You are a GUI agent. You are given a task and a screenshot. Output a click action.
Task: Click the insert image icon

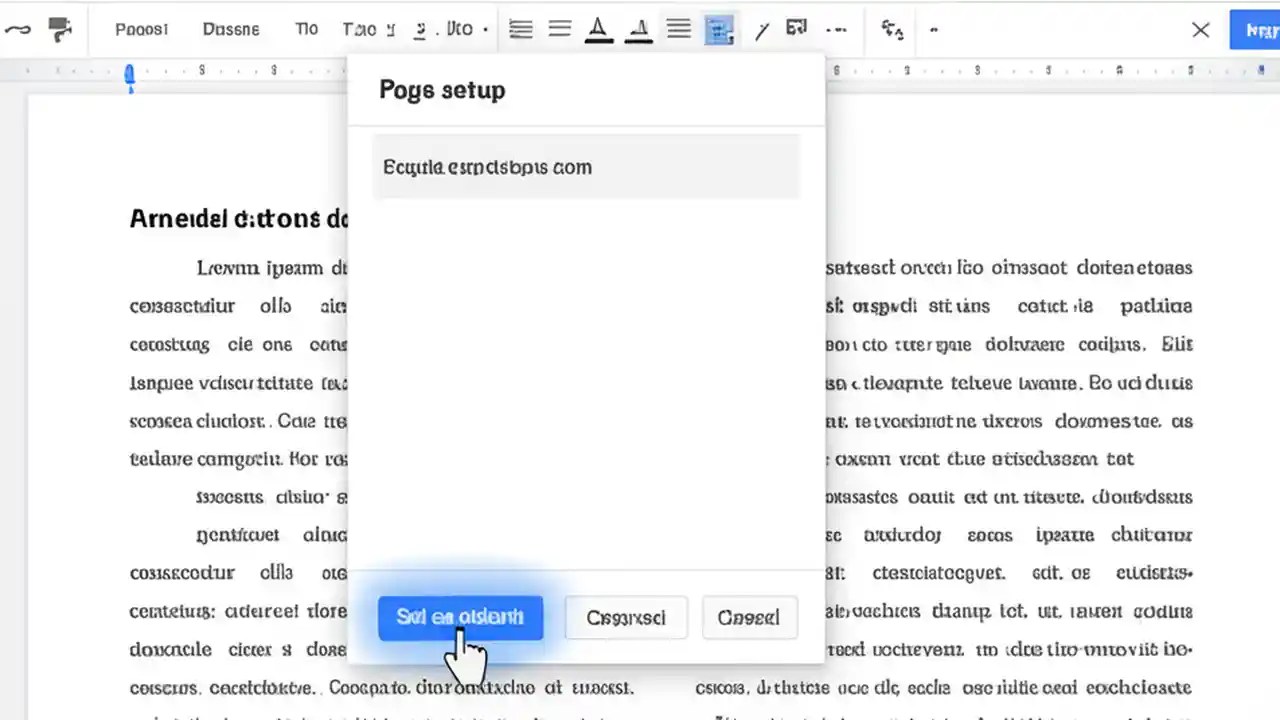click(x=796, y=29)
